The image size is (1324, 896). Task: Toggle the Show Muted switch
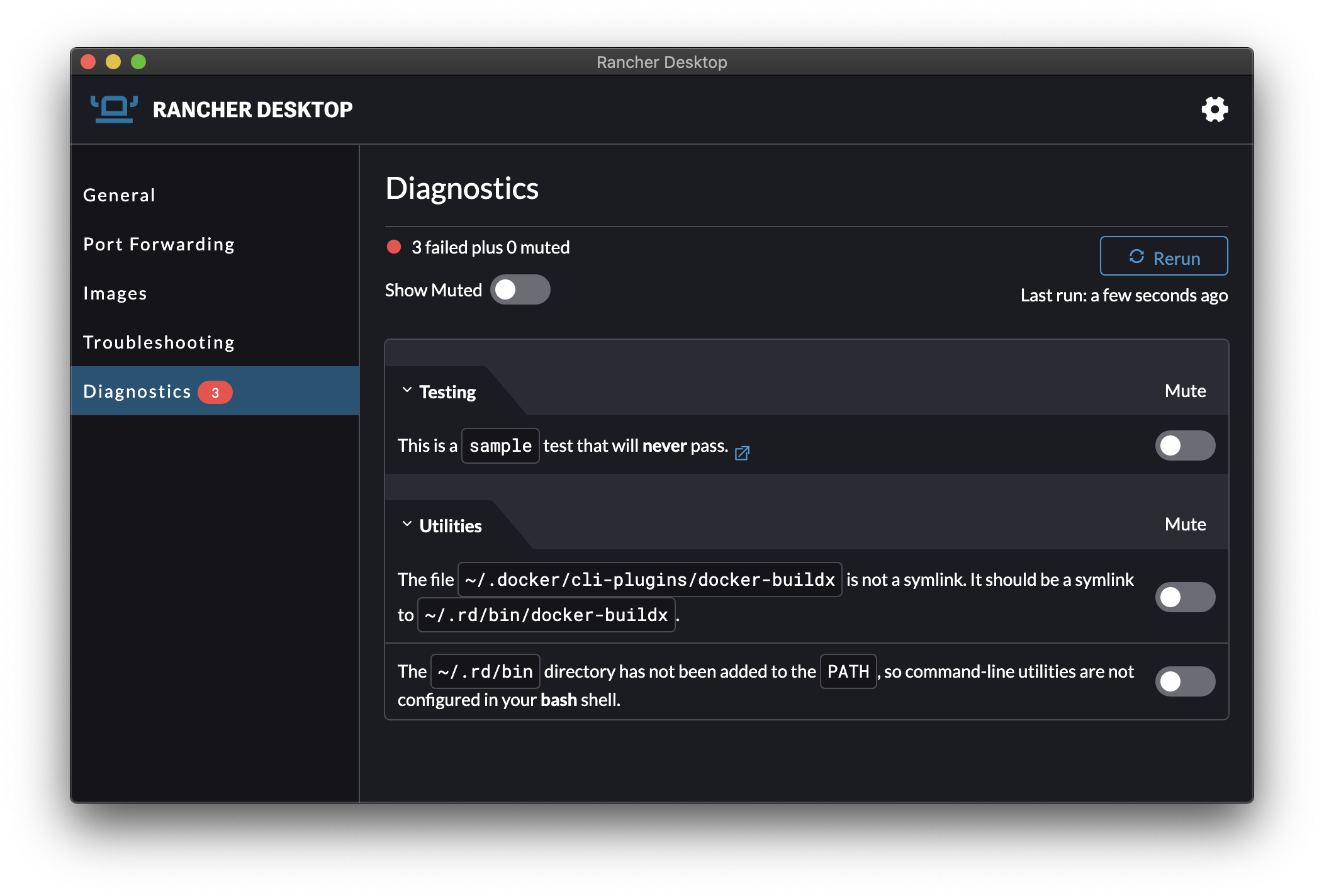pyautogui.click(x=520, y=290)
